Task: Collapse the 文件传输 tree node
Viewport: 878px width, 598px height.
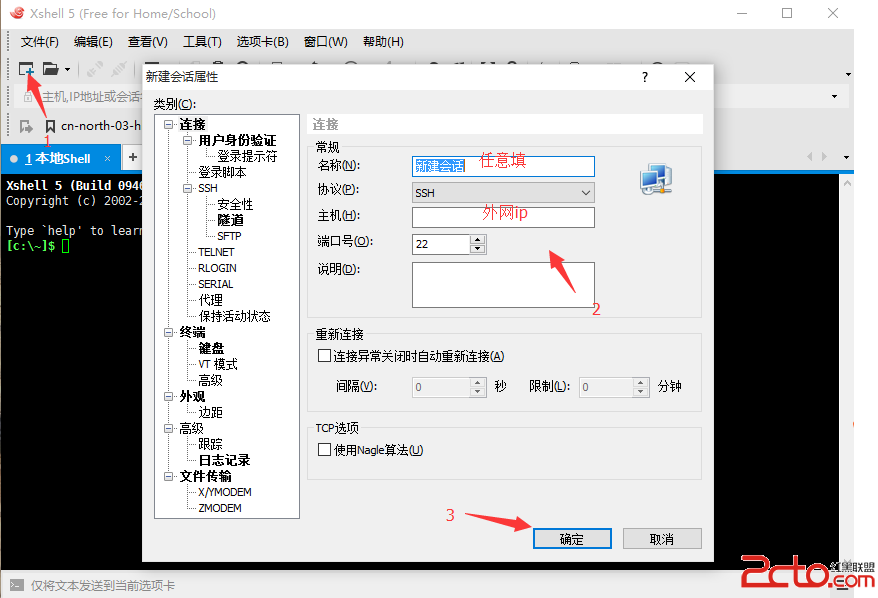Action: (169, 476)
